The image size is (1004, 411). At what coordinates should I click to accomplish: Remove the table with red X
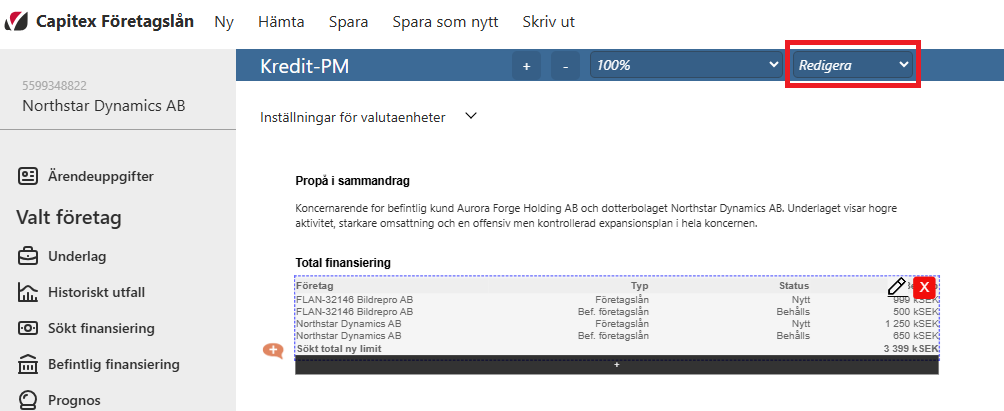pyautogui.click(x=925, y=286)
